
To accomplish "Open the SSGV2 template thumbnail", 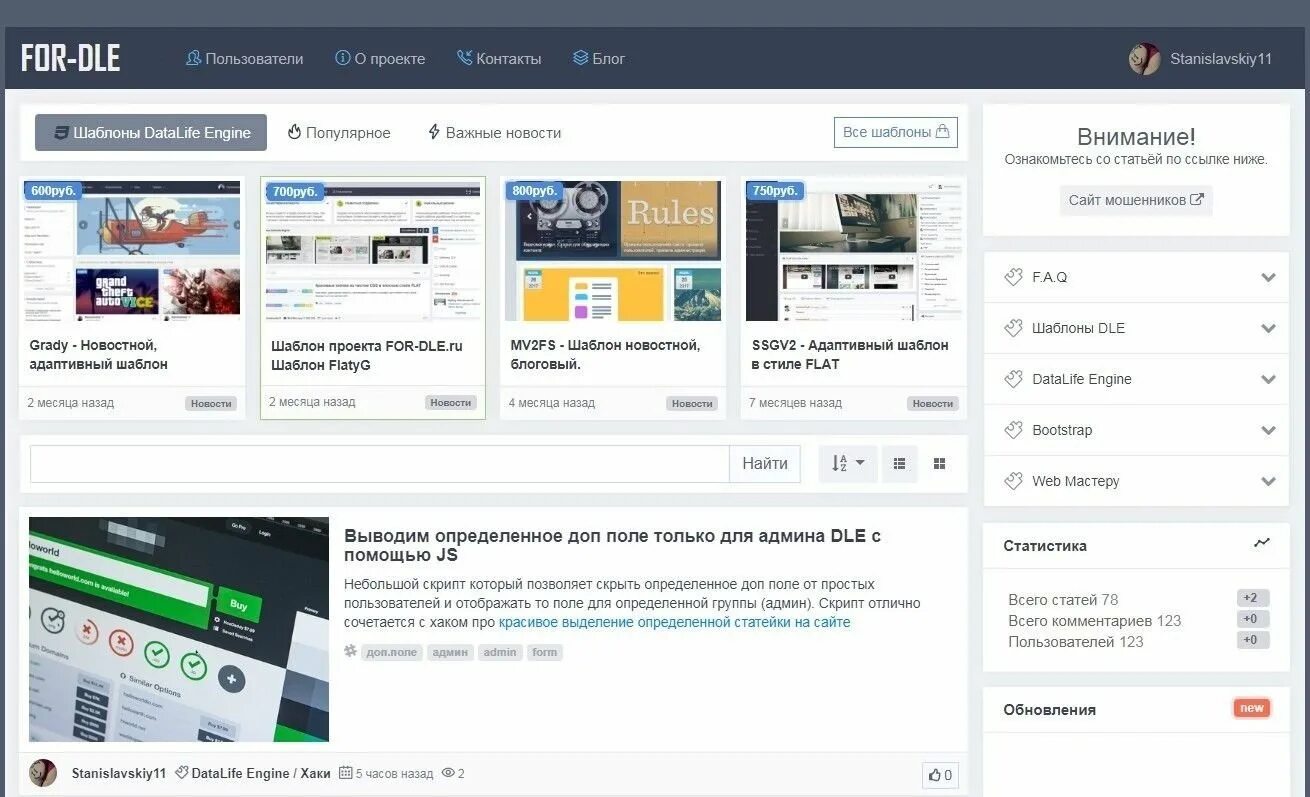I will [853, 251].
